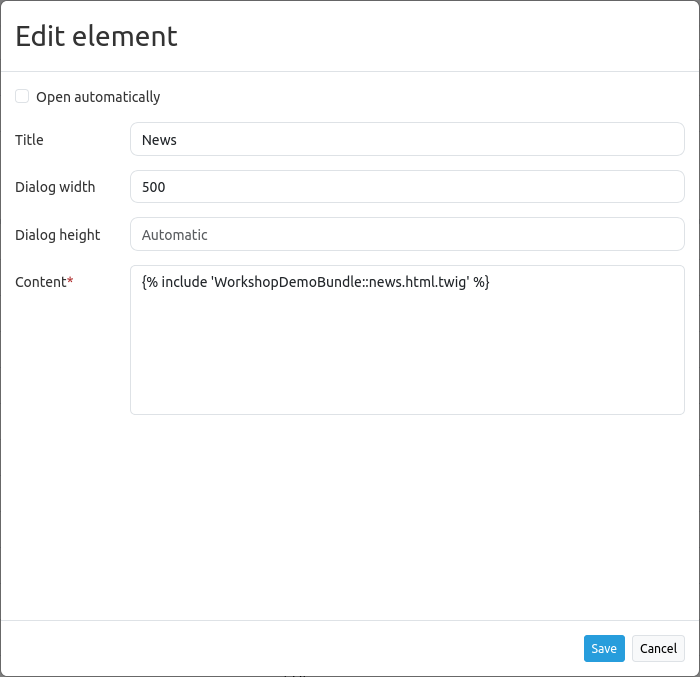Screen dimensions: 700x677
Task: Select the Dialog height input box
Action: coord(407,235)
